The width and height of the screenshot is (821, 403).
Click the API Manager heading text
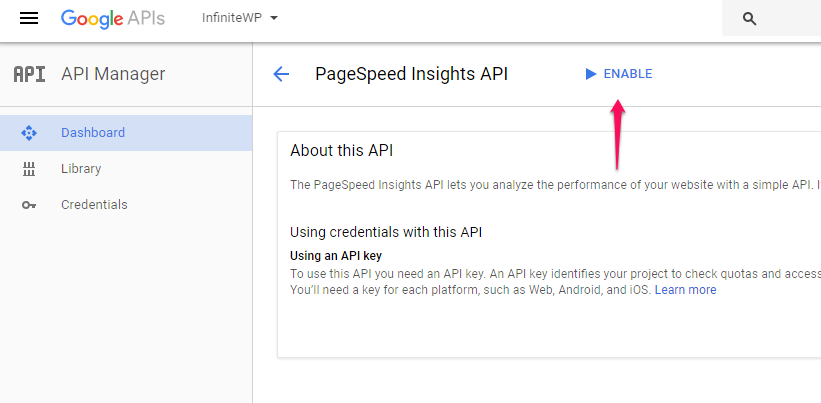[x=113, y=74]
